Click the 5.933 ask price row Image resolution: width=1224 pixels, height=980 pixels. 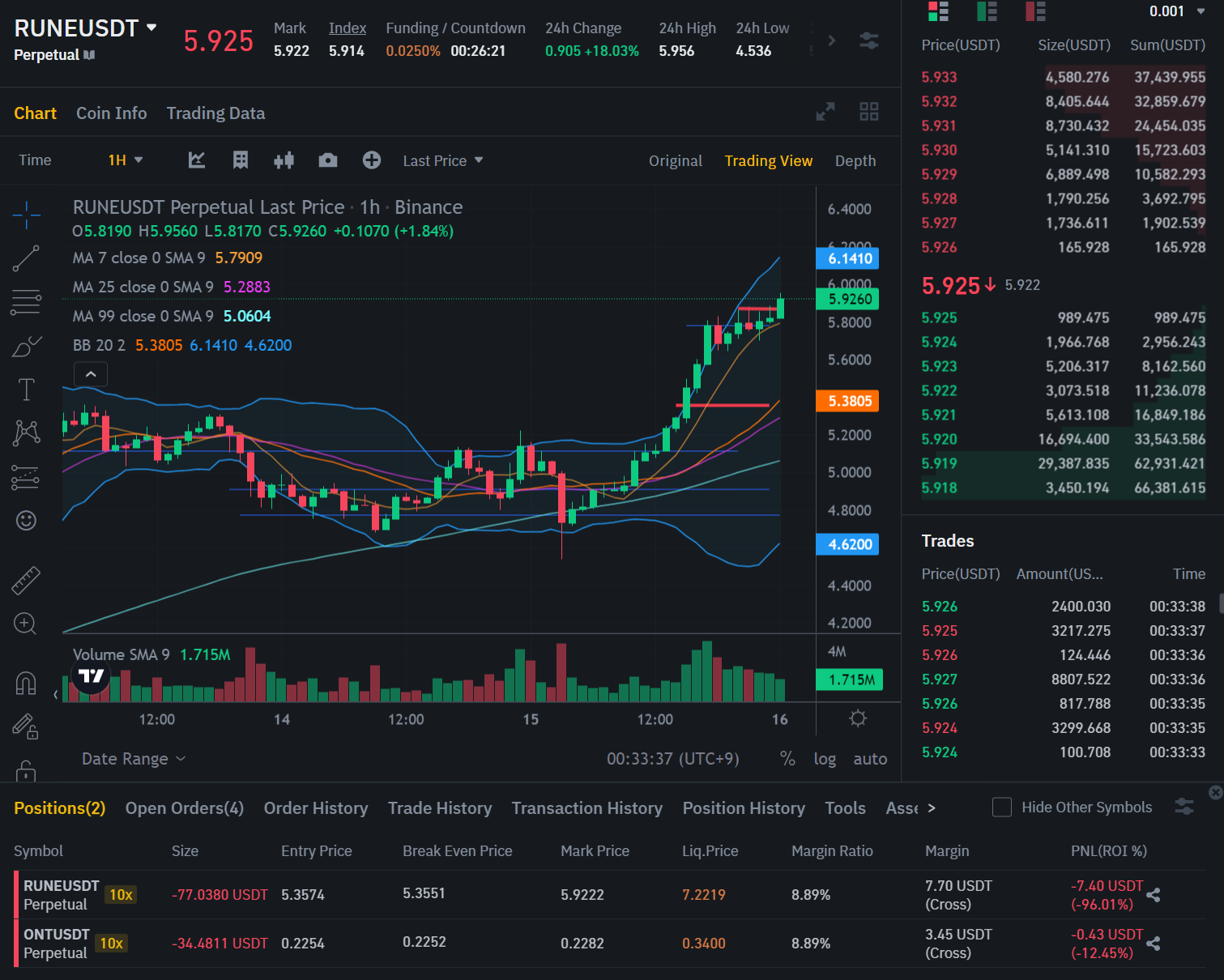click(x=1064, y=77)
